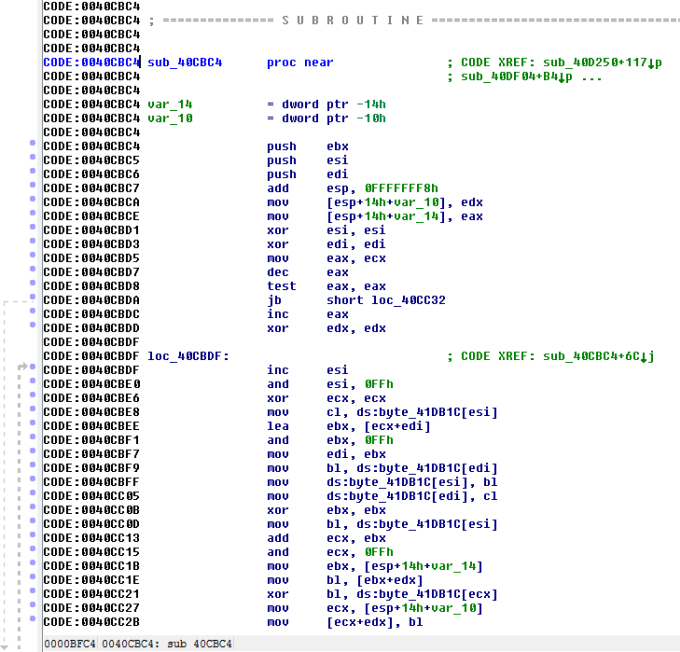Click 'xor ebx, ebx' instruction
The image size is (680, 652).
[x=326, y=510]
